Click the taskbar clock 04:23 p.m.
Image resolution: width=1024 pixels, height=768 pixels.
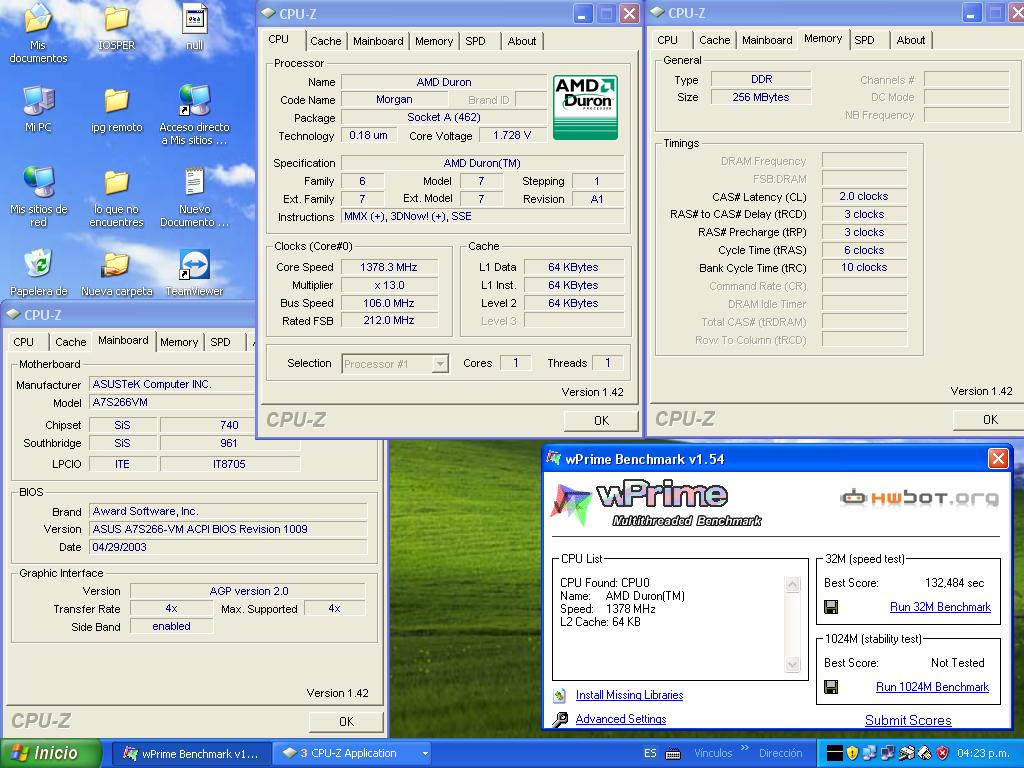[983, 754]
